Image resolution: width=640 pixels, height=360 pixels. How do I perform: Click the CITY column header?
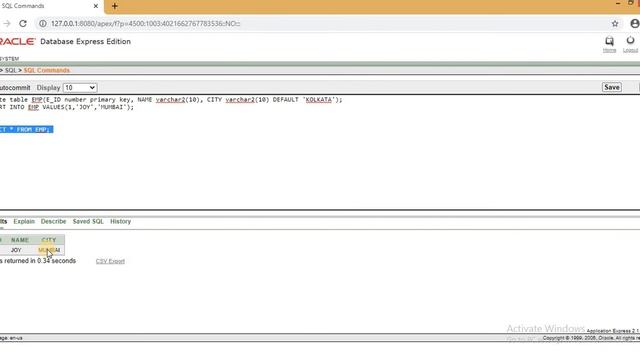coord(49,240)
